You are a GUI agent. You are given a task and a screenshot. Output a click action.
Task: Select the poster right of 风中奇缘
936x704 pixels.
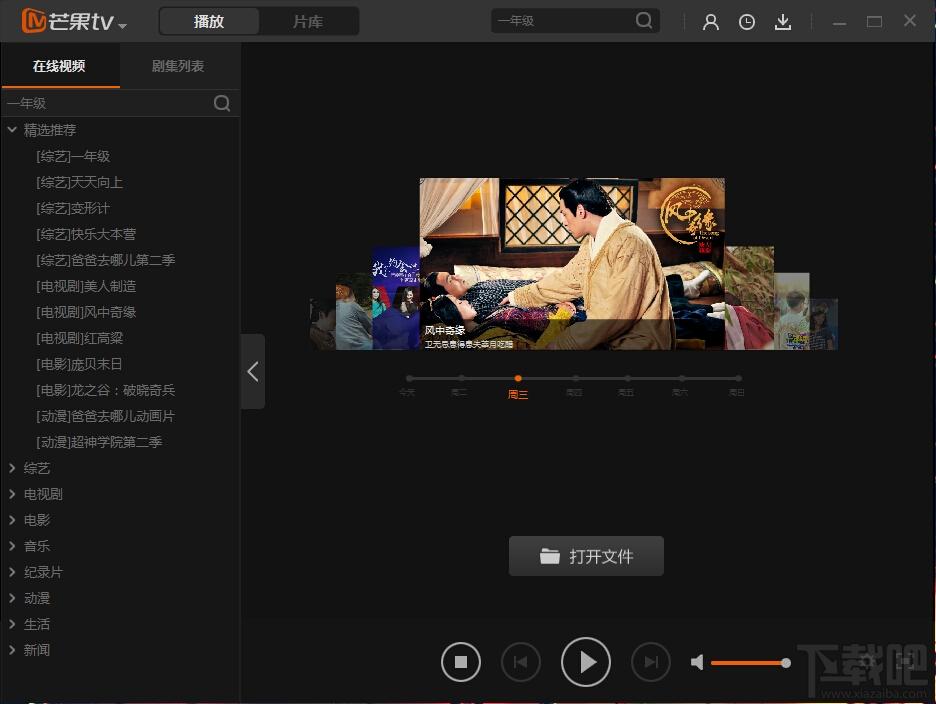click(750, 297)
